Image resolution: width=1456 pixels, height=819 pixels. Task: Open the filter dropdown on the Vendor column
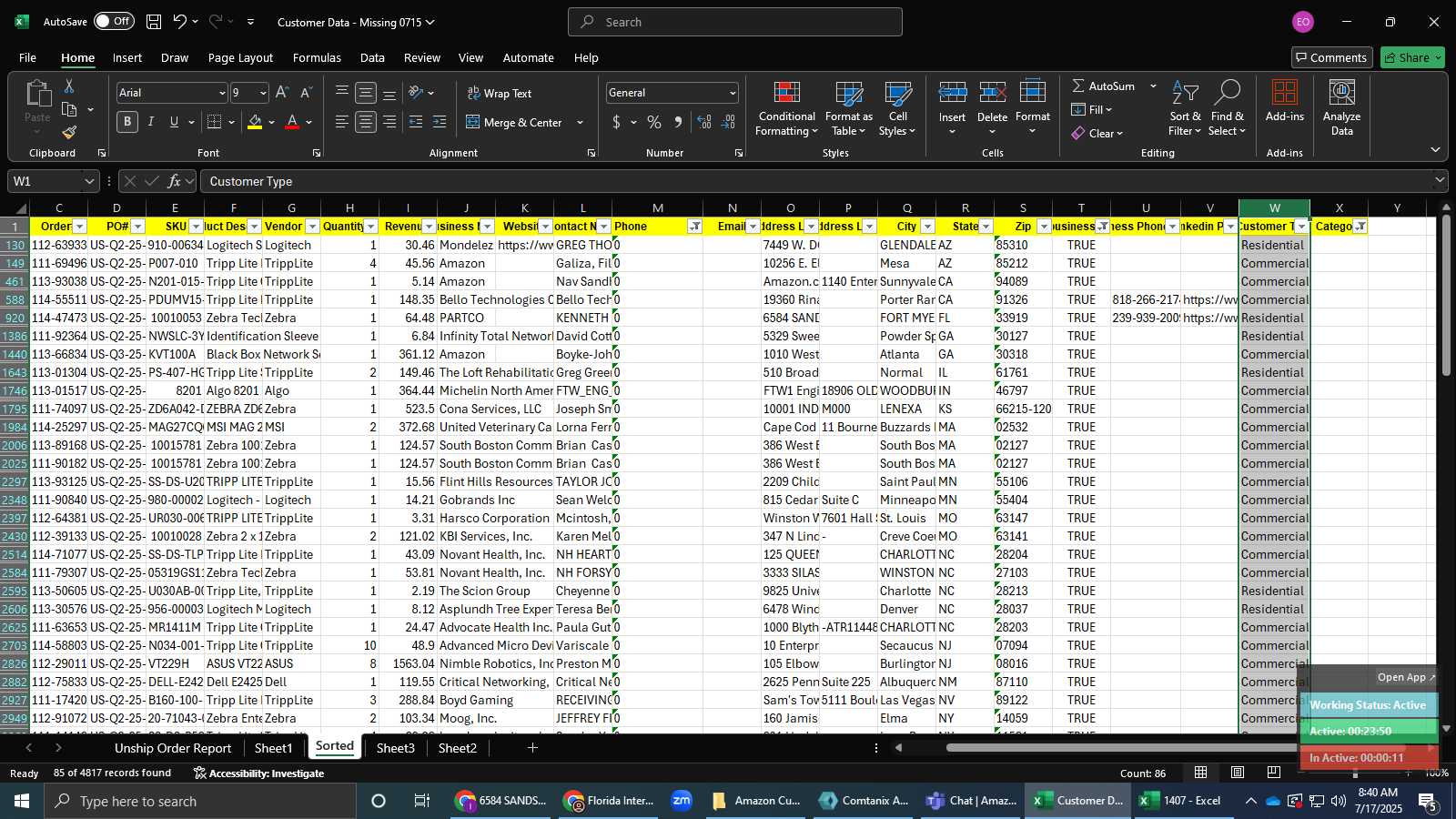click(x=312, y=227)
